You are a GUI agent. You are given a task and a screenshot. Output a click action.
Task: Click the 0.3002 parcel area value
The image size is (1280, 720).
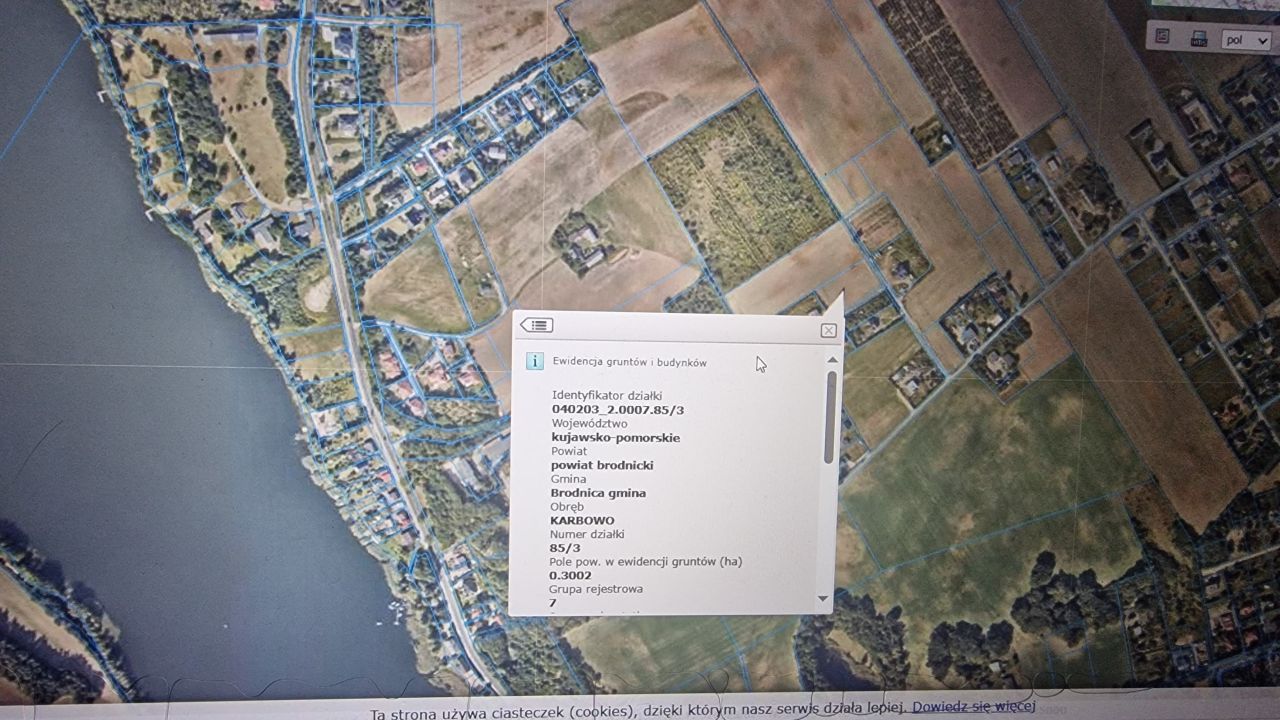[570, 576]
